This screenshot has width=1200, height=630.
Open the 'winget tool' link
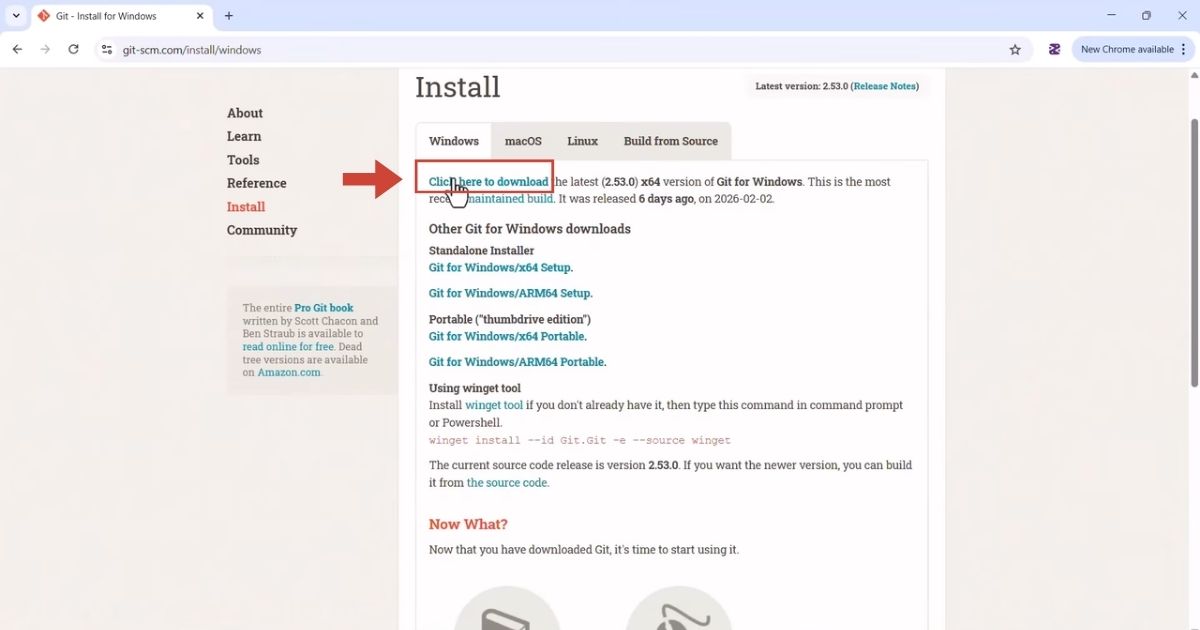coord(494,406)
